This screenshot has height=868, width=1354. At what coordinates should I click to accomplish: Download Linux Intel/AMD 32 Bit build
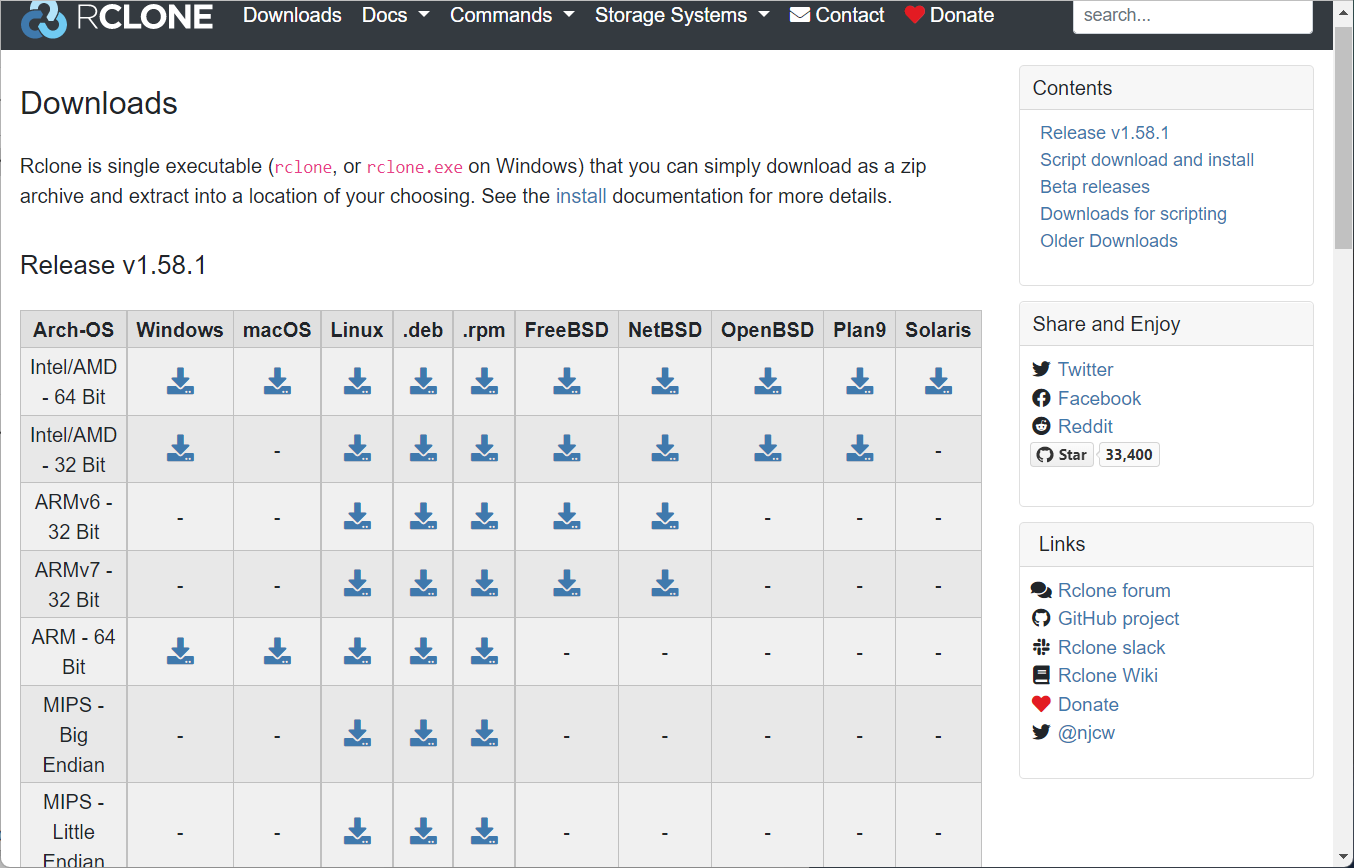click(x=357, y=448)
